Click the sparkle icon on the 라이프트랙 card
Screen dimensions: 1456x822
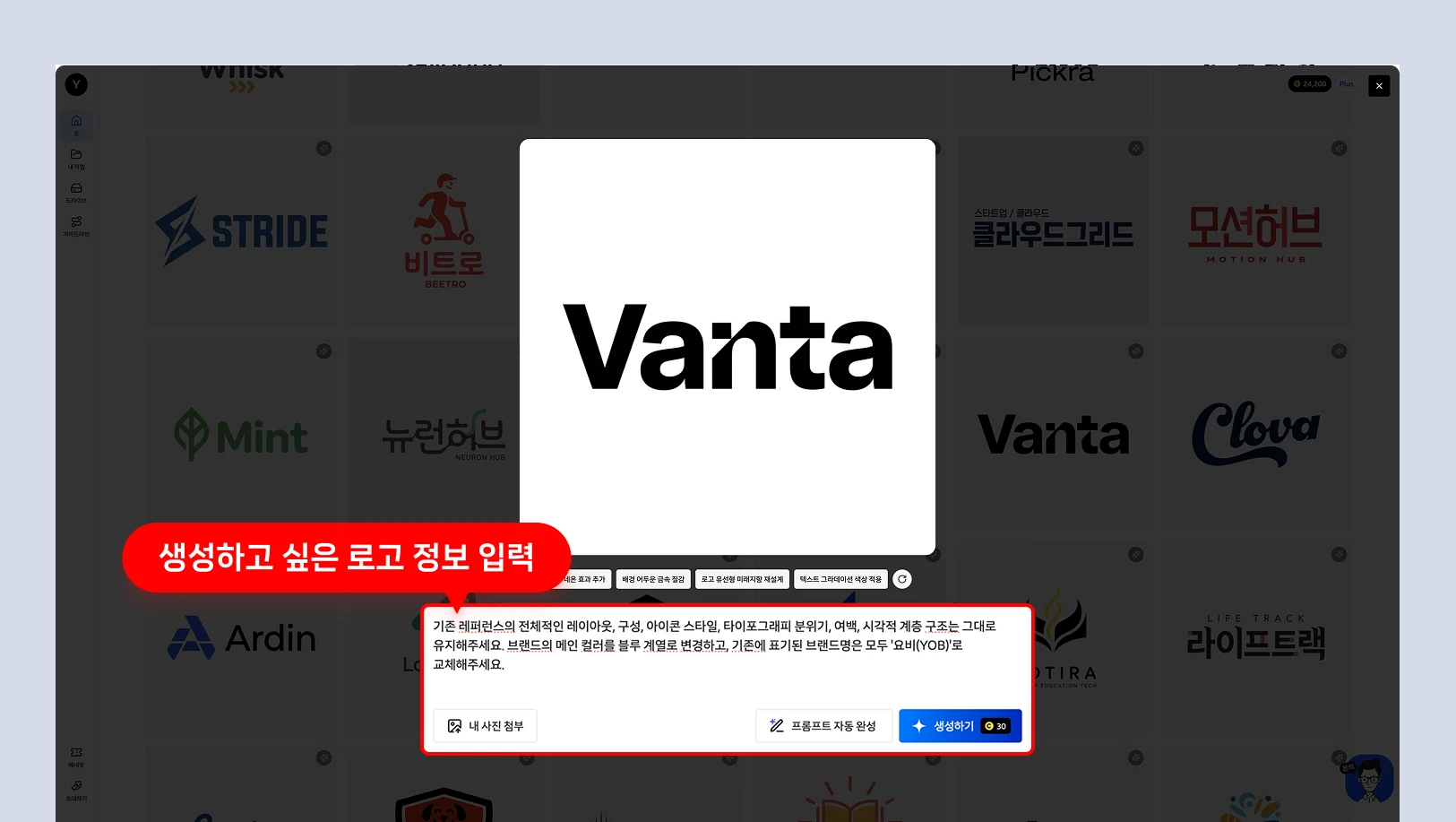click(1340, 555)
